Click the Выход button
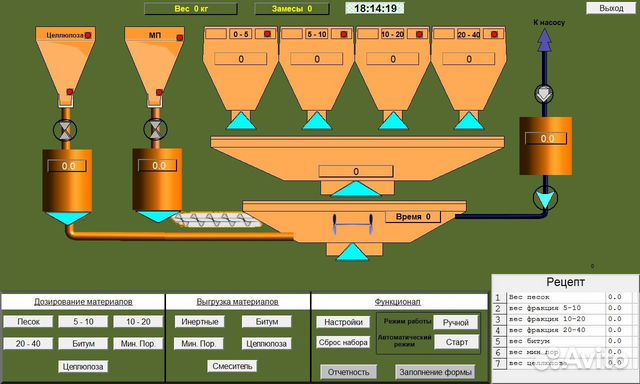The image size is (640, 384). pyautogui.click(x=611, y=8)
